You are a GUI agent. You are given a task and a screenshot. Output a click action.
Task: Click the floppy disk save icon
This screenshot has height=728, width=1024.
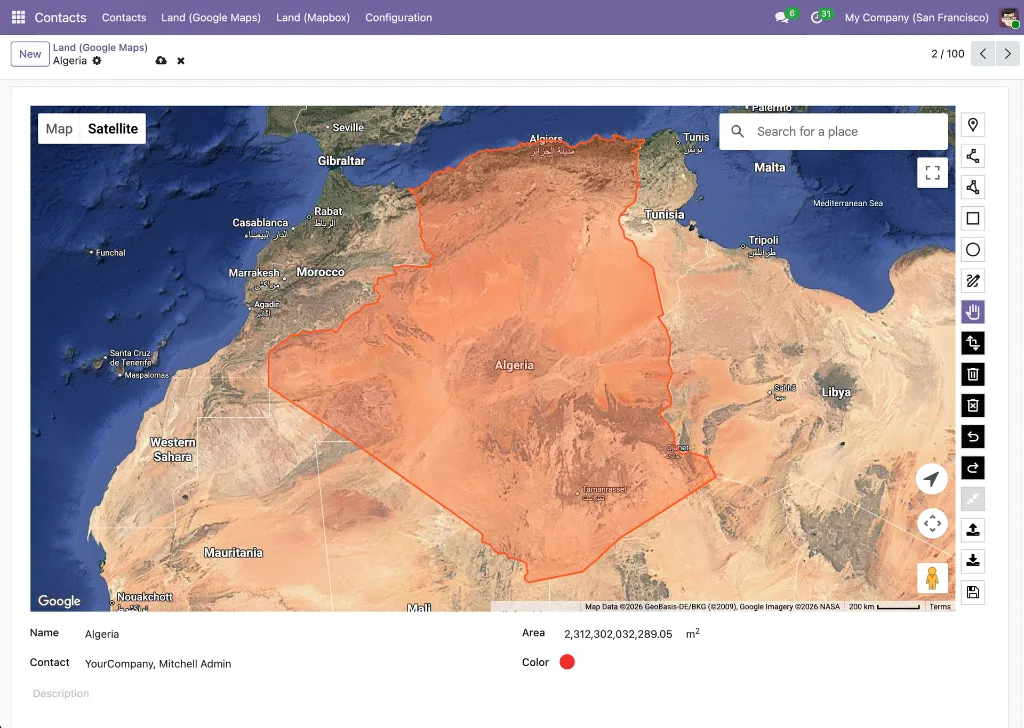(972, 592)
